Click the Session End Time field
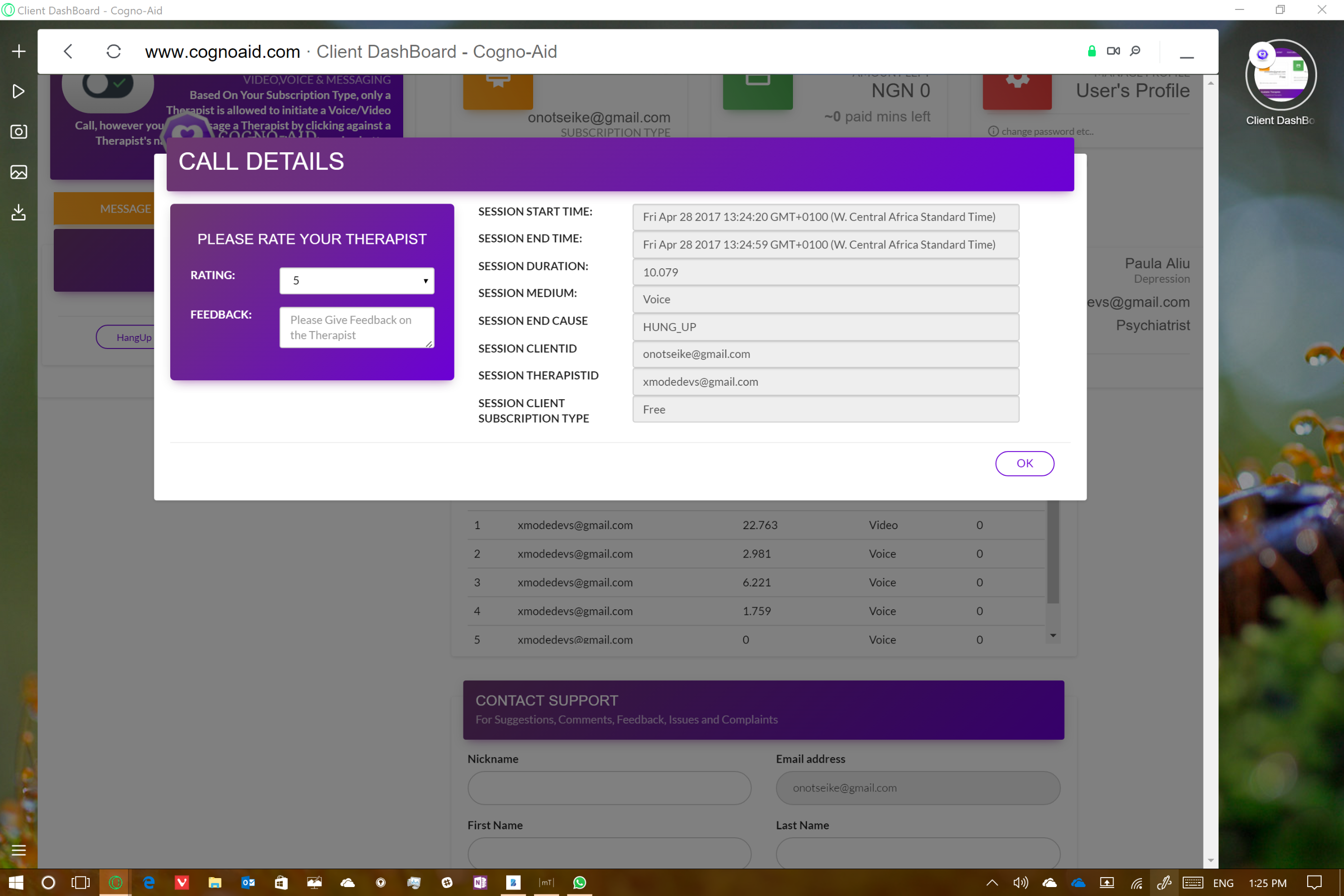Image resolution: width=1344 pixels, height=896 pixels. coord(826,244)
